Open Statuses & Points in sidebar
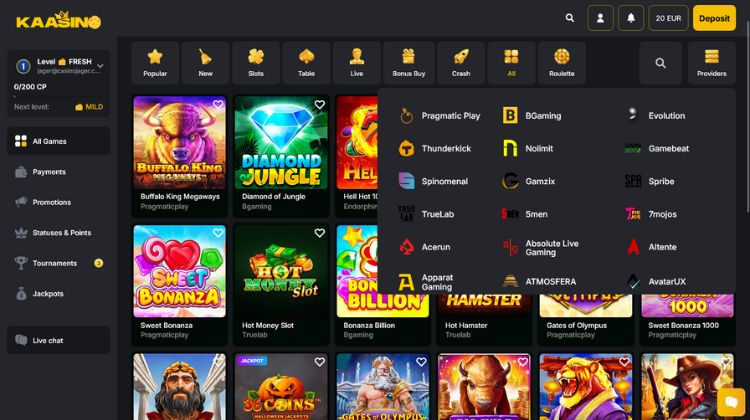 click(58, 233)
